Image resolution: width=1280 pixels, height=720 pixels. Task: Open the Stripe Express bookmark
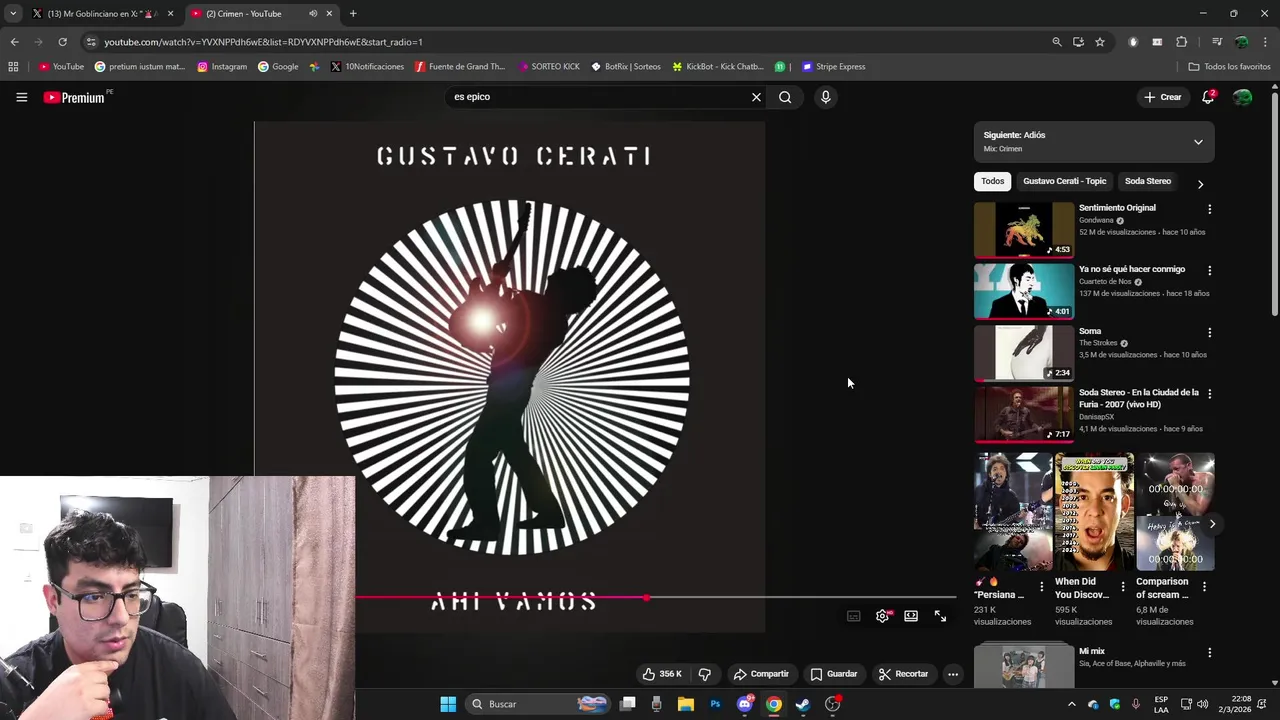(x=833, y=67)
